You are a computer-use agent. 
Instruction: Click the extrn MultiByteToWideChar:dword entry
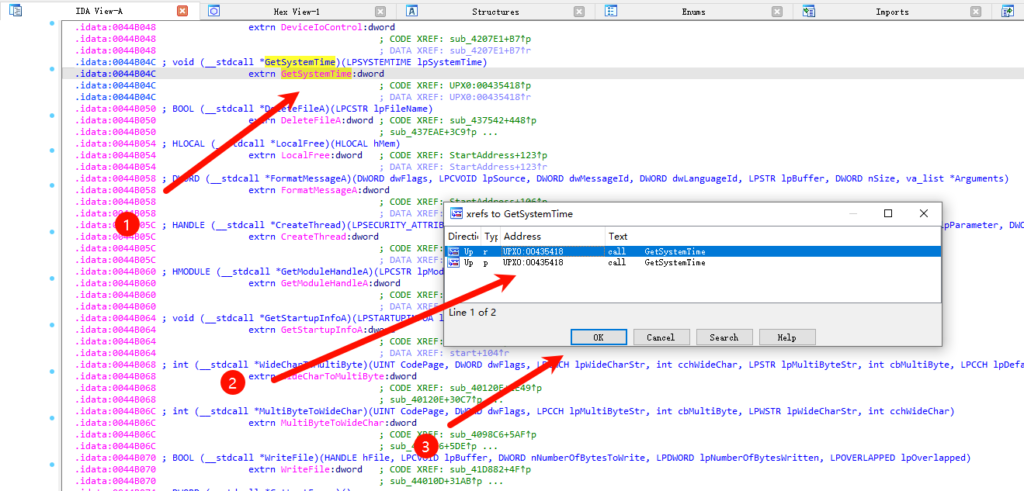click(332, 422)
